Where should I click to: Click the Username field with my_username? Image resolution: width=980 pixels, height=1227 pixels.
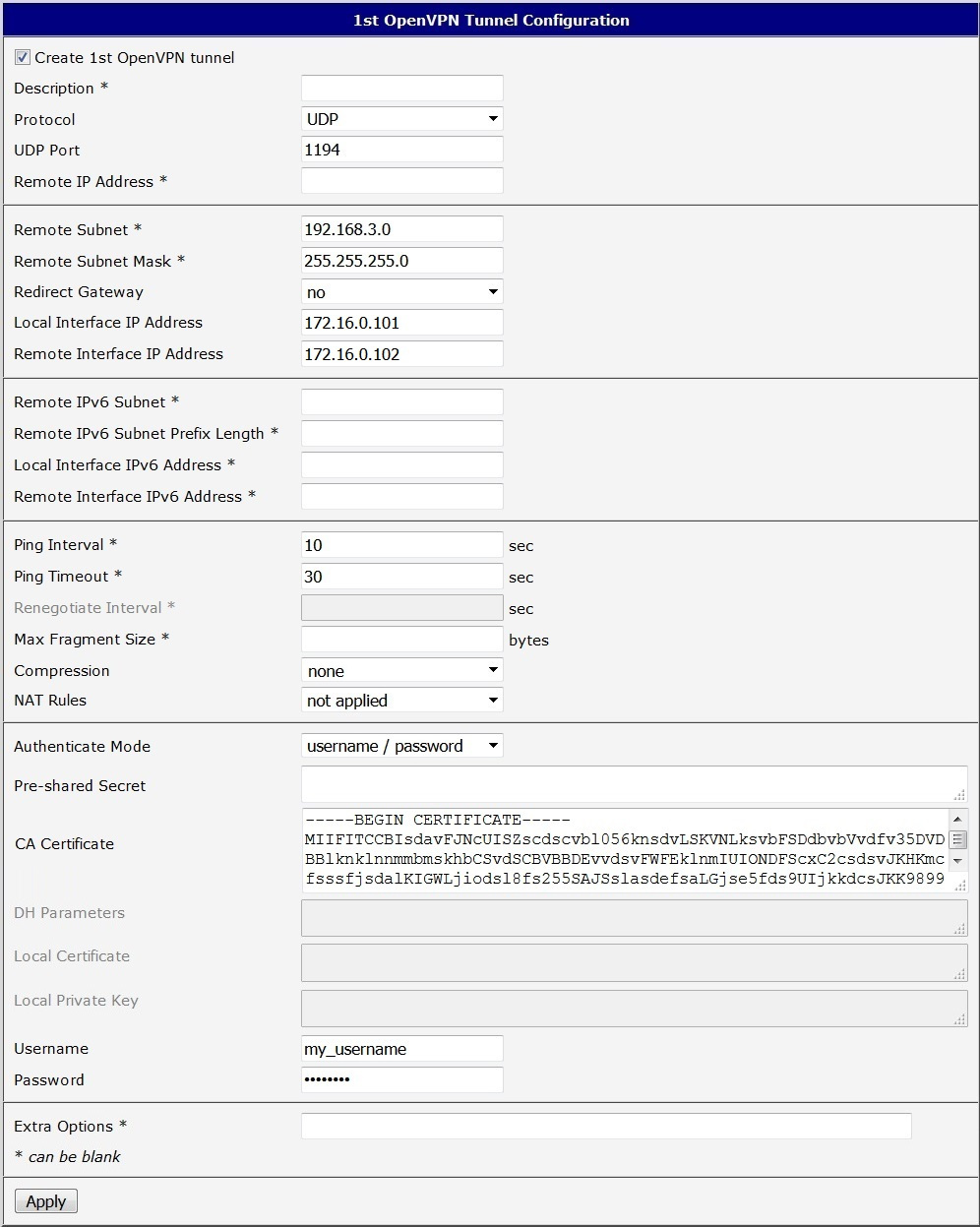pyautogui.click(x=401, y=1049)
